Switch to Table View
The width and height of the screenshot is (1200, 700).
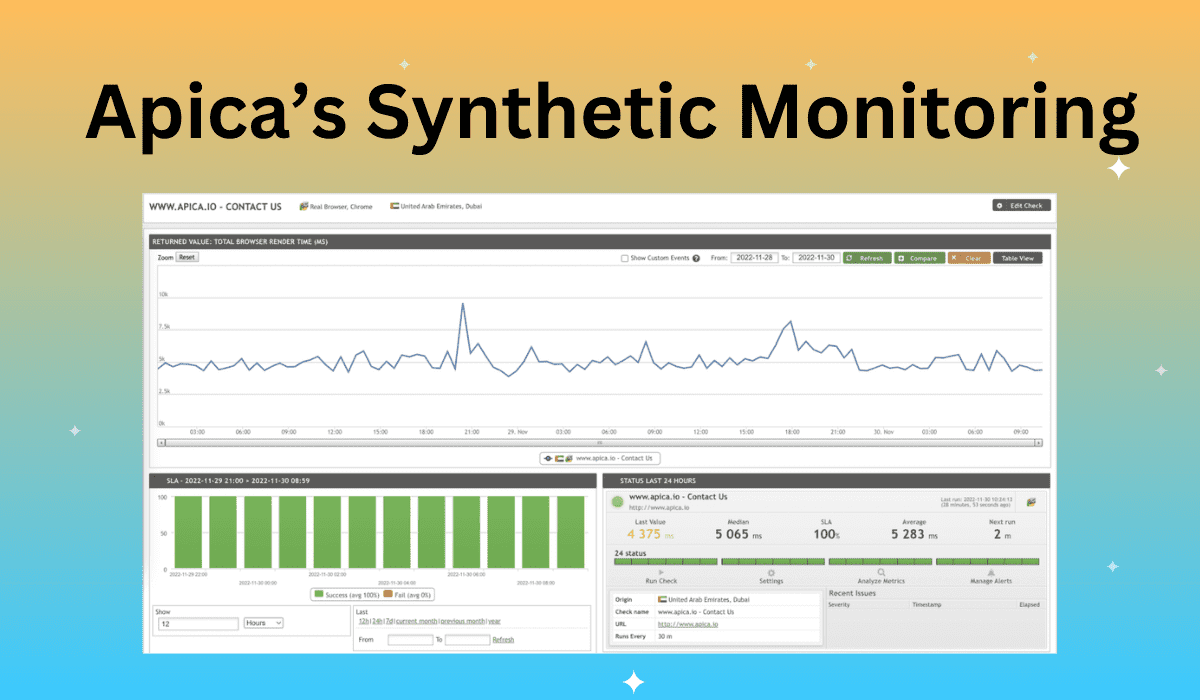tap(1017, 258)
